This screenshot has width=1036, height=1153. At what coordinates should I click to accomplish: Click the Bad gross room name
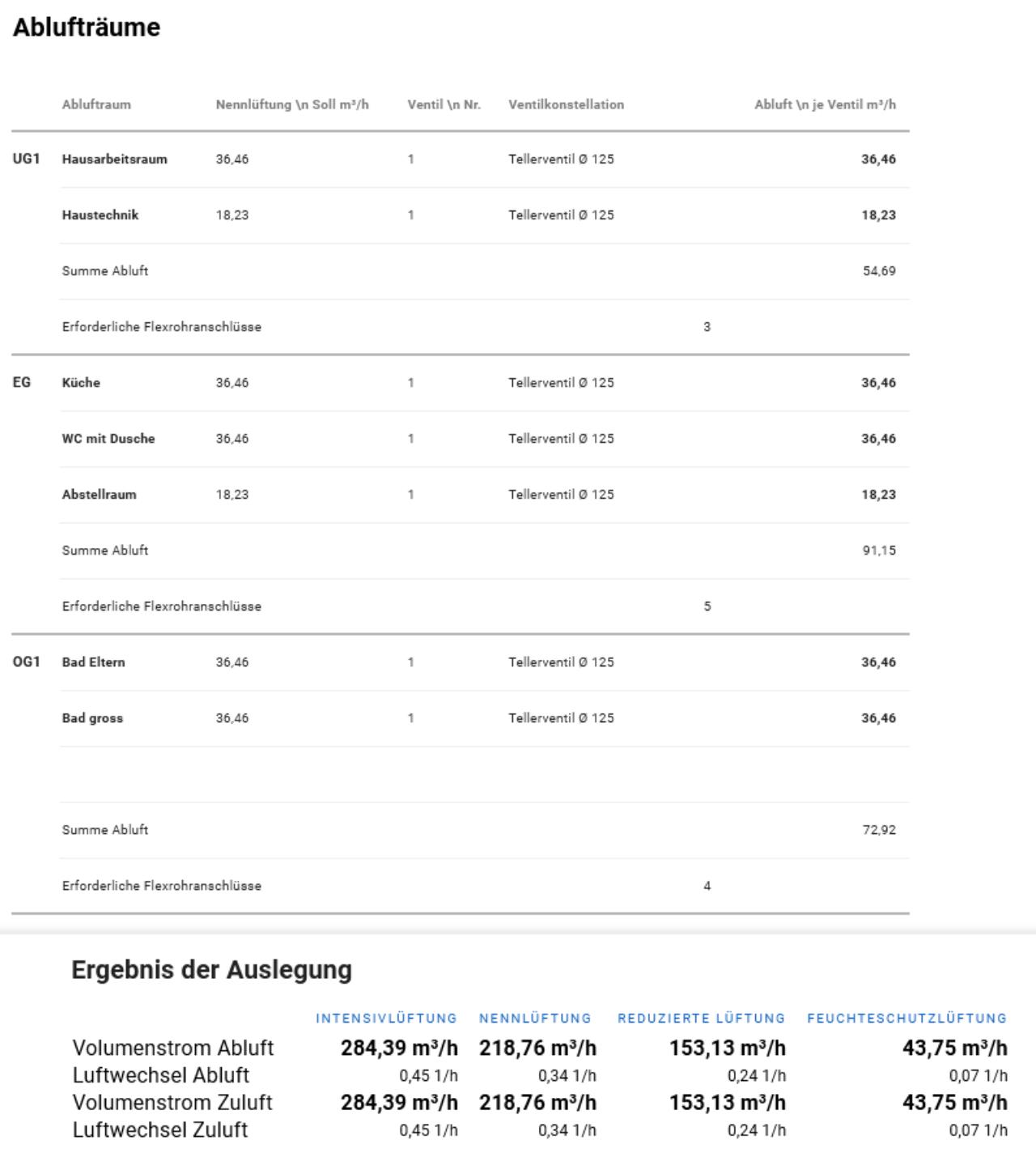[92, 718]
